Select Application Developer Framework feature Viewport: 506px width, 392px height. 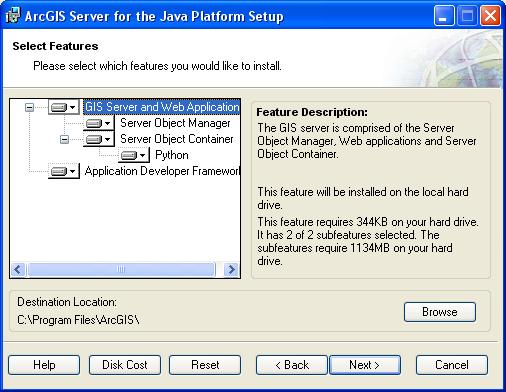(162, 171)
